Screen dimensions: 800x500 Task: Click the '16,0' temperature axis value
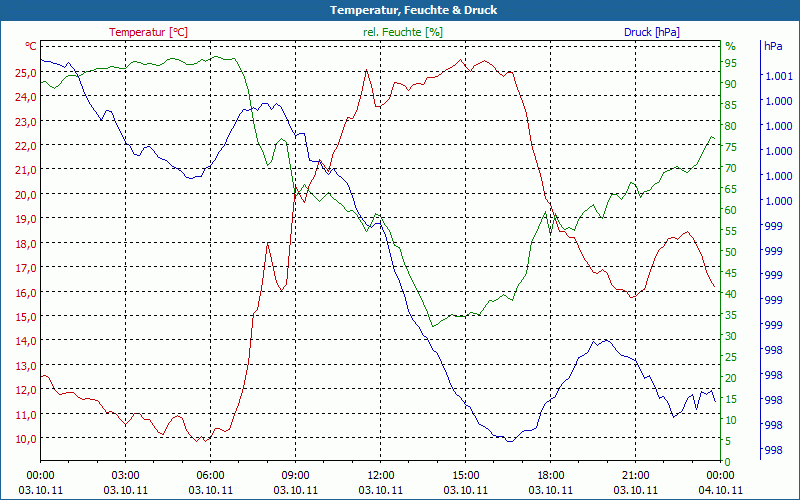(x=26, y=292)
